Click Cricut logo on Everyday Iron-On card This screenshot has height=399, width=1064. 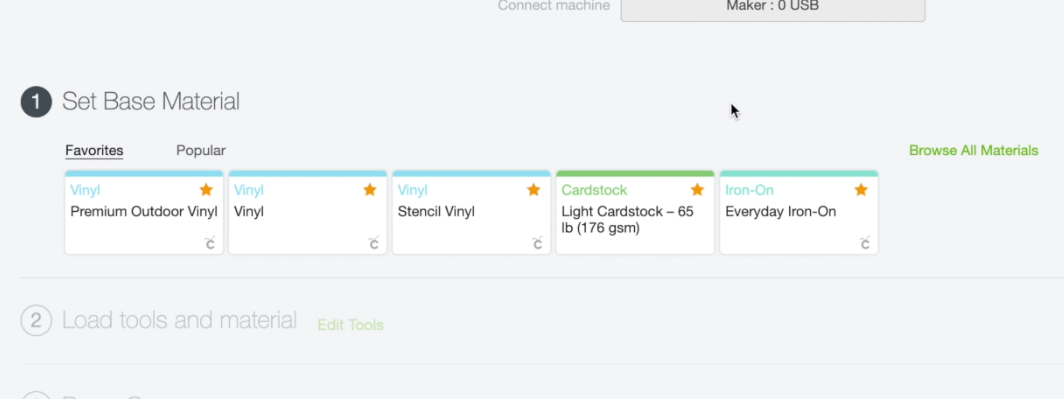click(864, 242)
